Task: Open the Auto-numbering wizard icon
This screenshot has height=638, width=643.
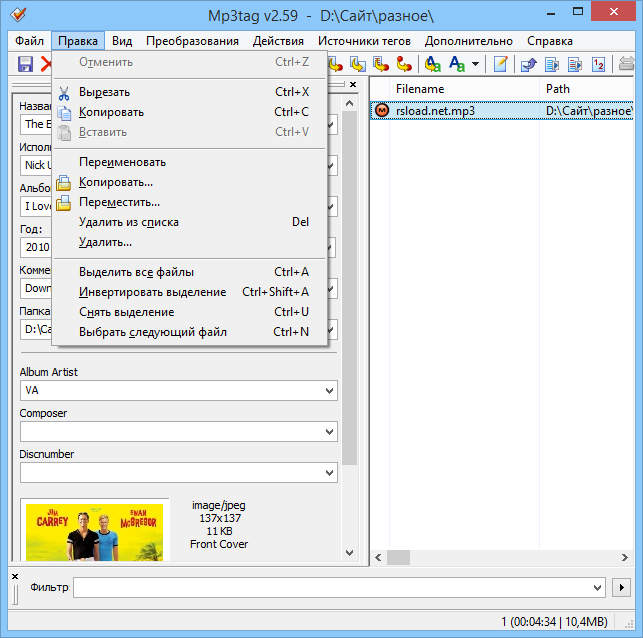Action: pyautogui.click(x=598, y=64)
